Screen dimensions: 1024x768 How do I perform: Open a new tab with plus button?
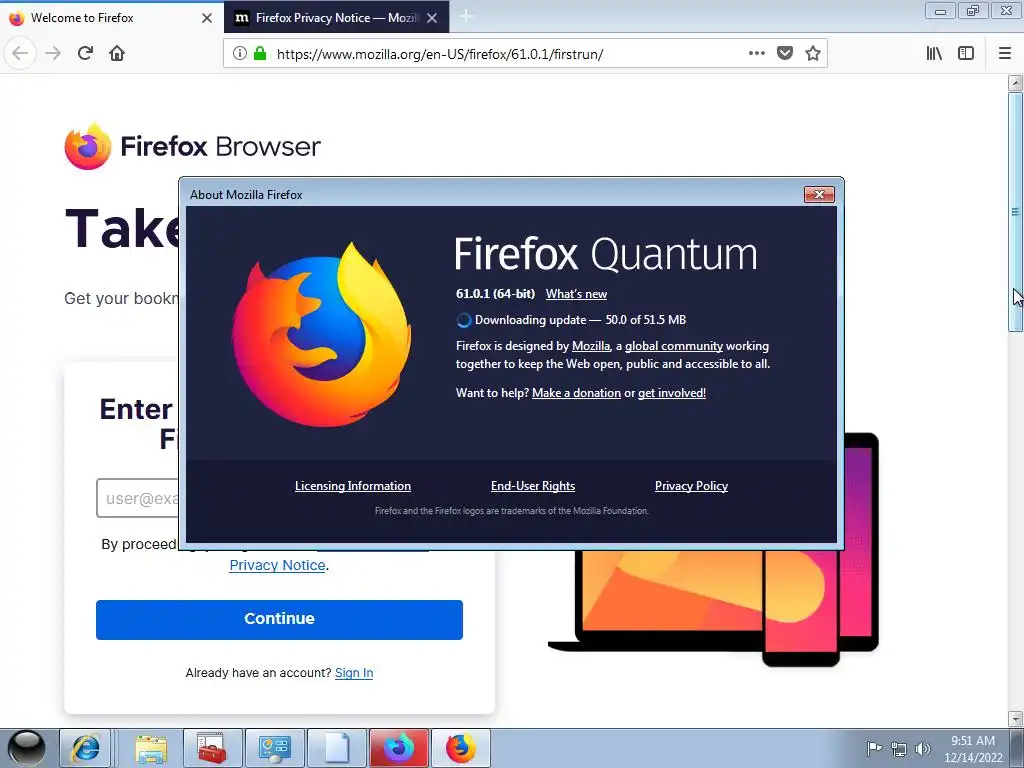click(x=466, y=17)
